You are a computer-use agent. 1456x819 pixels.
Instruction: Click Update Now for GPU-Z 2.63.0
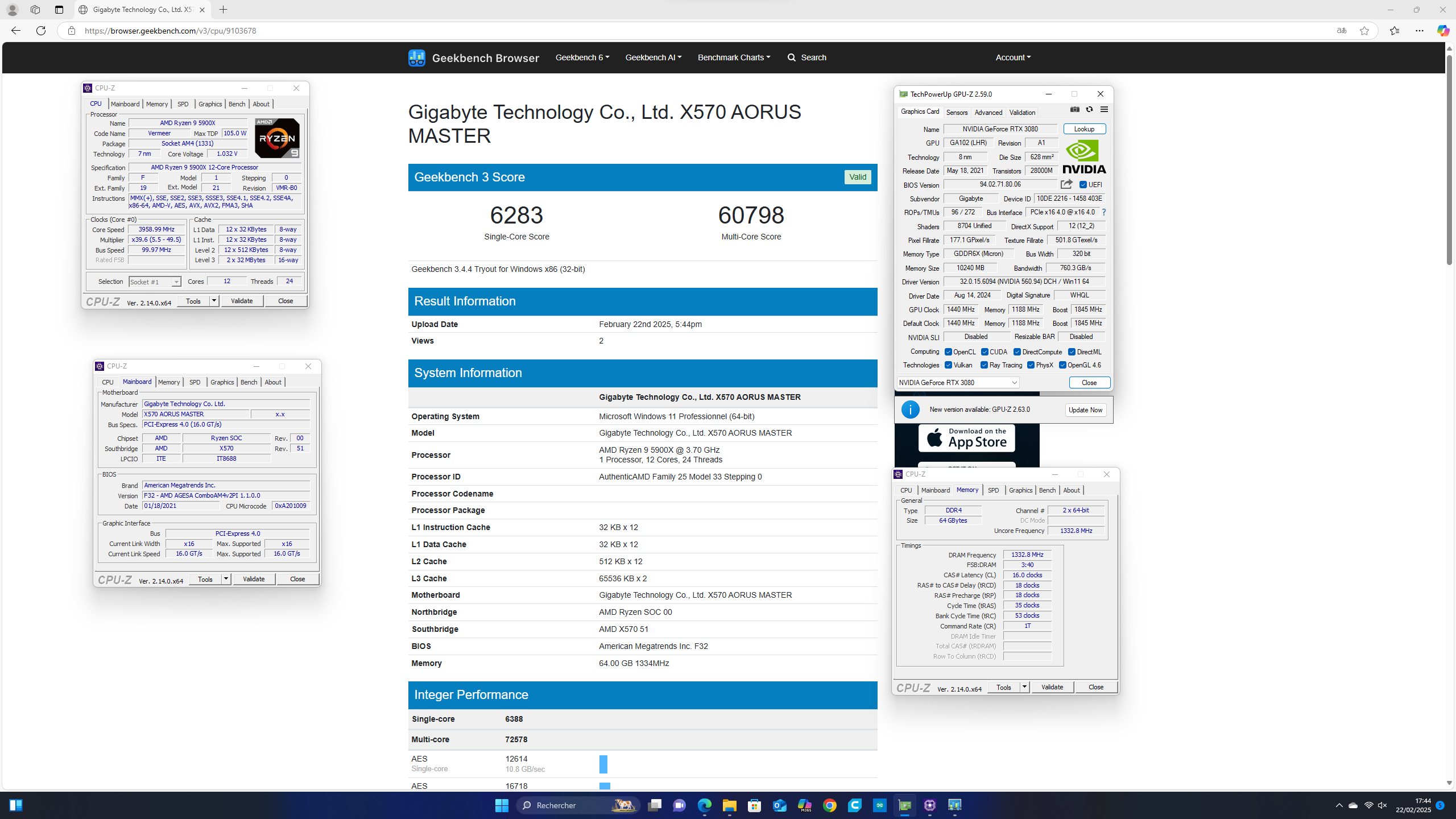[1085, 410]
